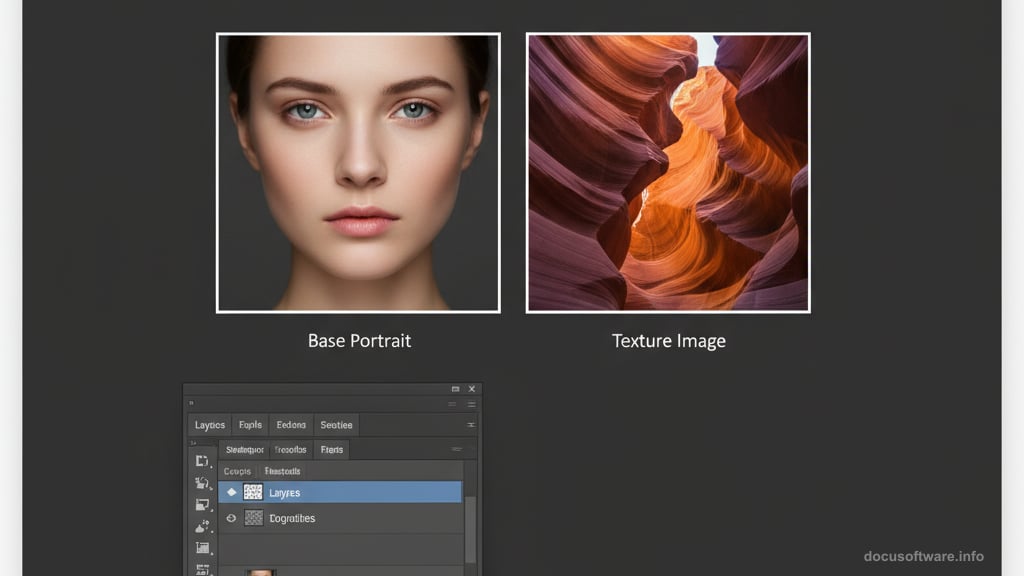Switch to the Seotiee tab
The image size is (1024, 576).
pyautogui.click(x=336, y=425)
